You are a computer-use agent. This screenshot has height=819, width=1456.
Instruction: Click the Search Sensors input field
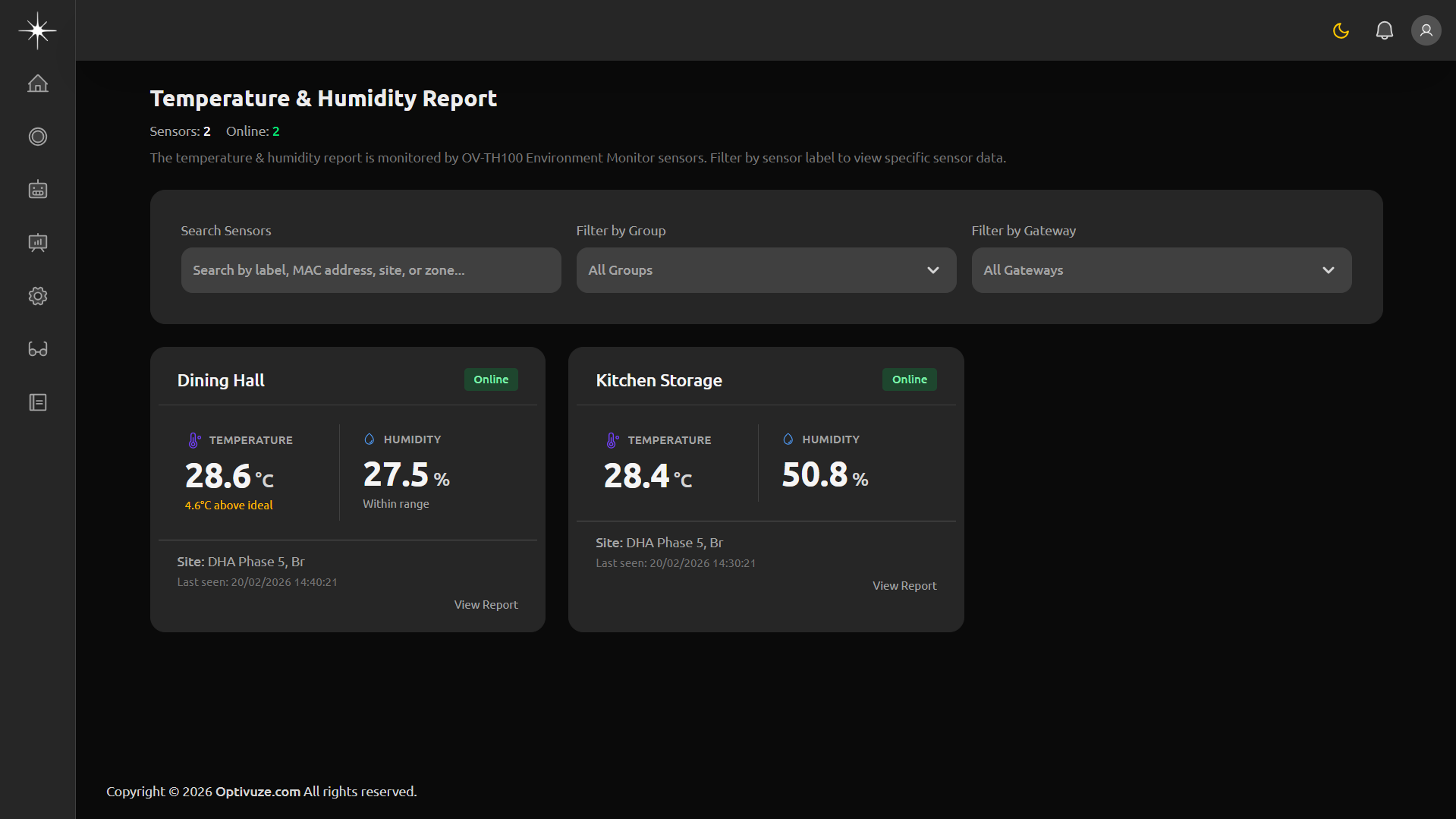click(x=371, y=270)
